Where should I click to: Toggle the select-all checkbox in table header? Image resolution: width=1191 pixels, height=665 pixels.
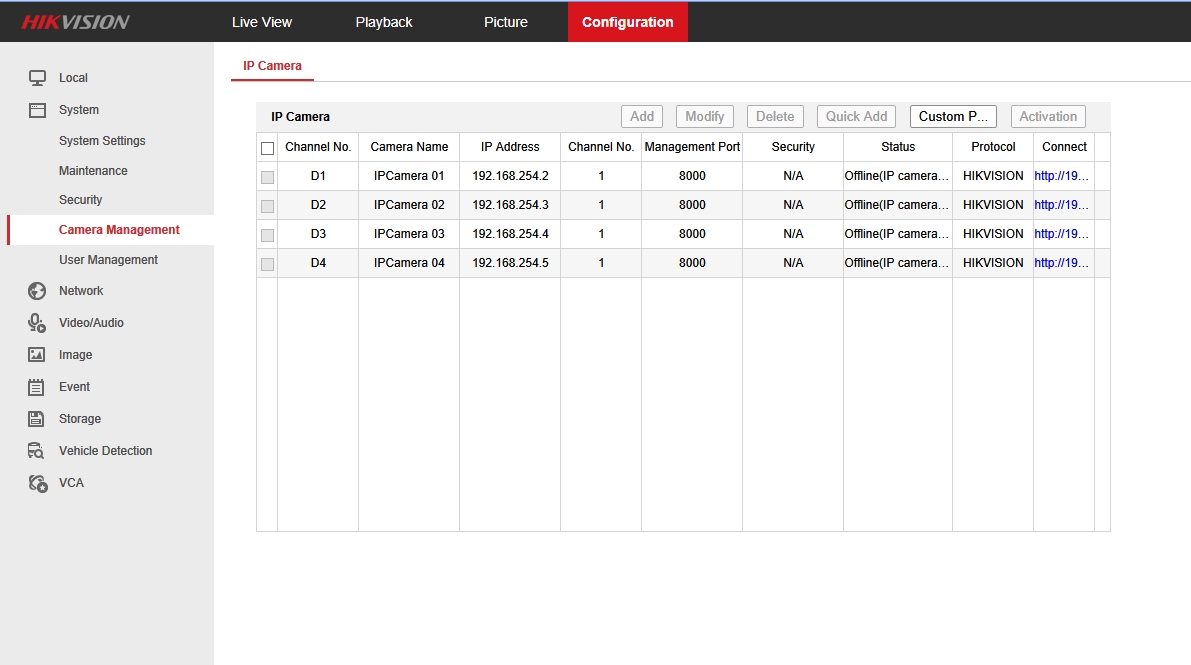click(x=267, y=148)
